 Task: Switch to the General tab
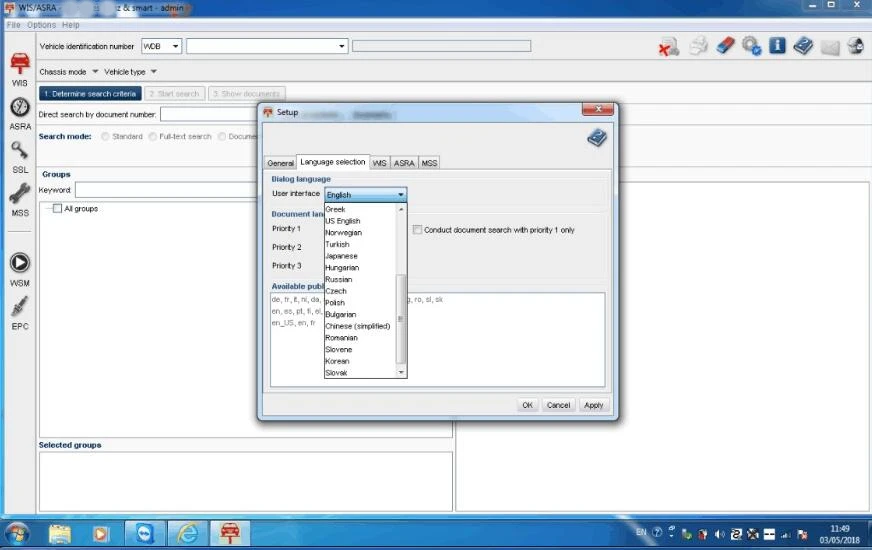pyautogui.click(x=280, y=163)
